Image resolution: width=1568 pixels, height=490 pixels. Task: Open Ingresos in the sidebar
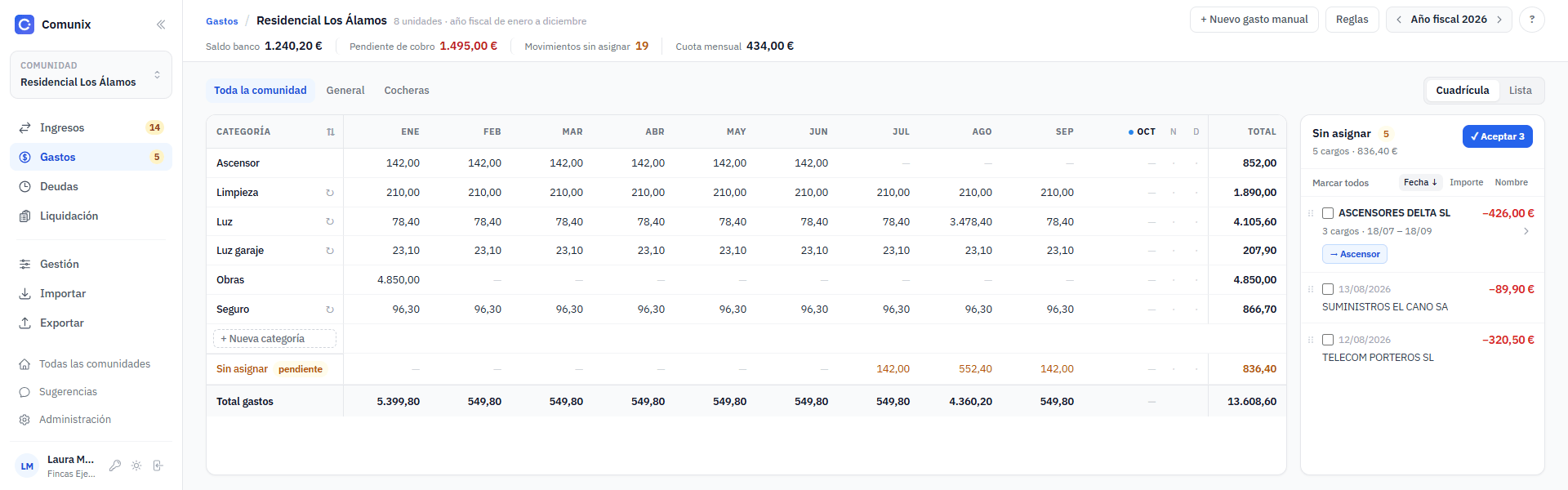coord(91,127)
